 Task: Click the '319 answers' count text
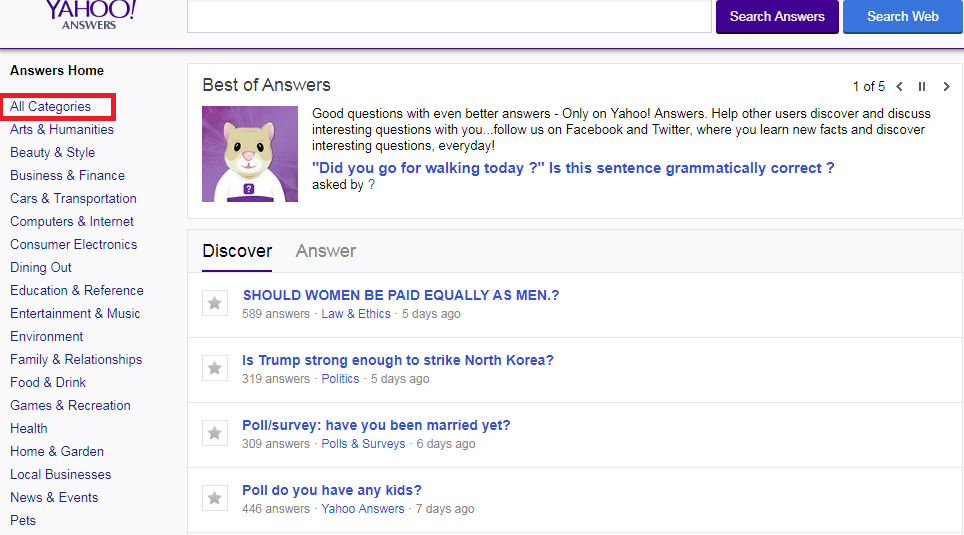(x=276, y=379)
